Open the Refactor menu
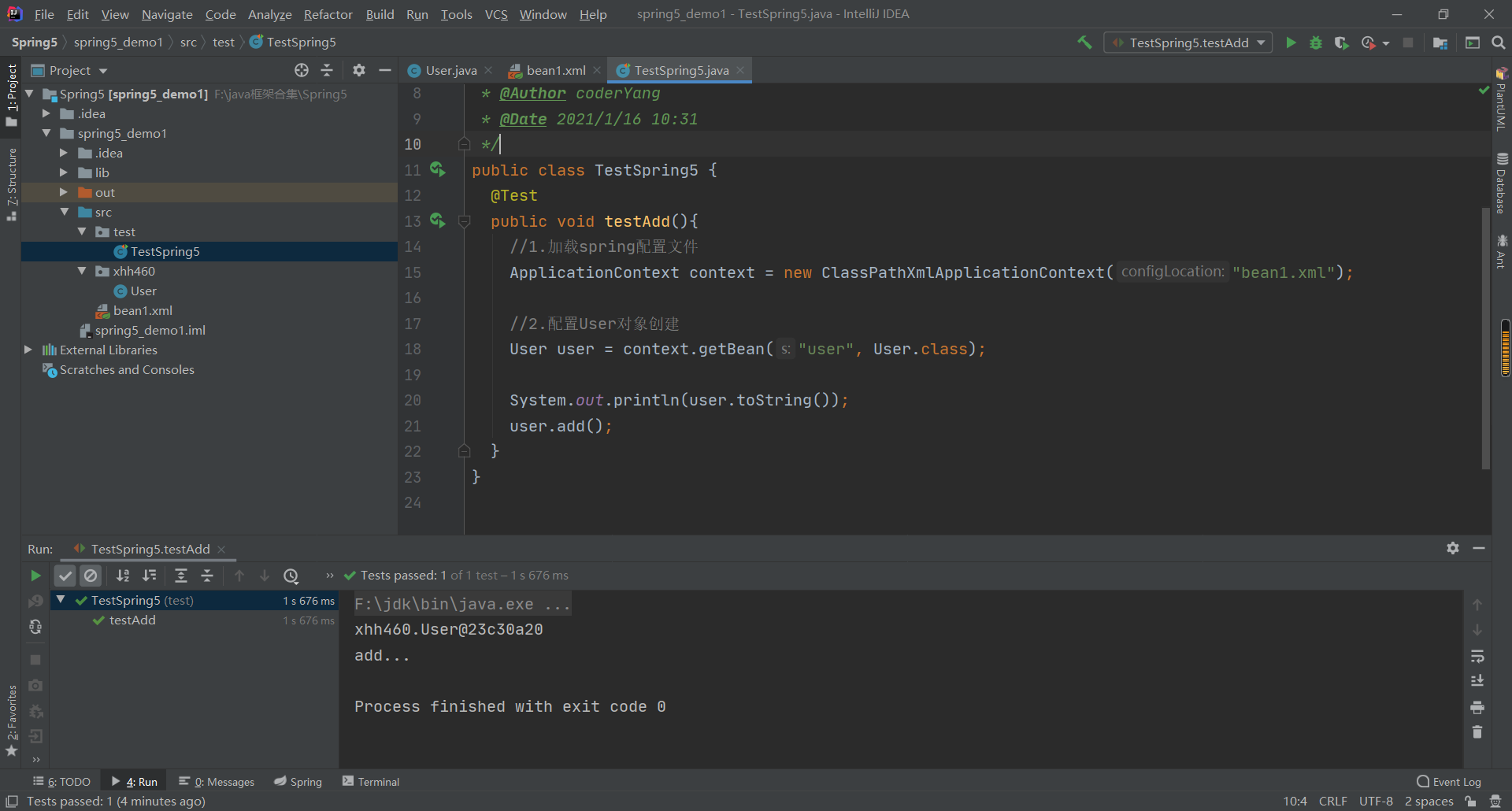 coord(328,14)
